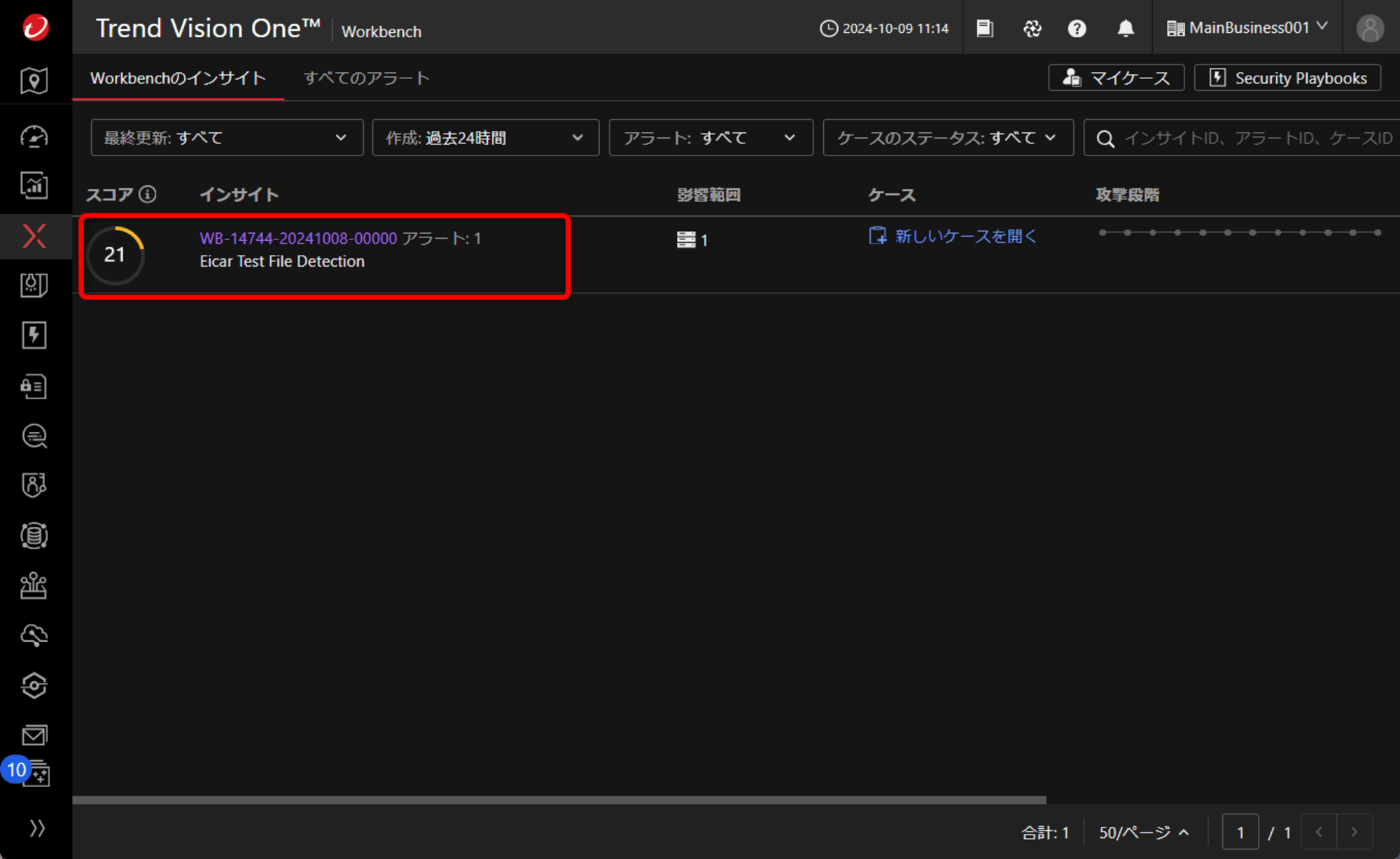
Task: Open the network inventory sidebar icon
Action: coord(34,586)
